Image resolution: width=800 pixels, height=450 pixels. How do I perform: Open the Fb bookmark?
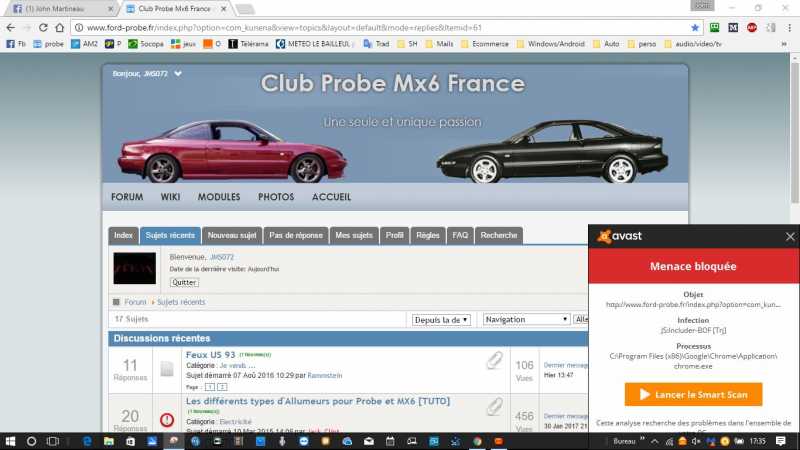pos(15,44)
